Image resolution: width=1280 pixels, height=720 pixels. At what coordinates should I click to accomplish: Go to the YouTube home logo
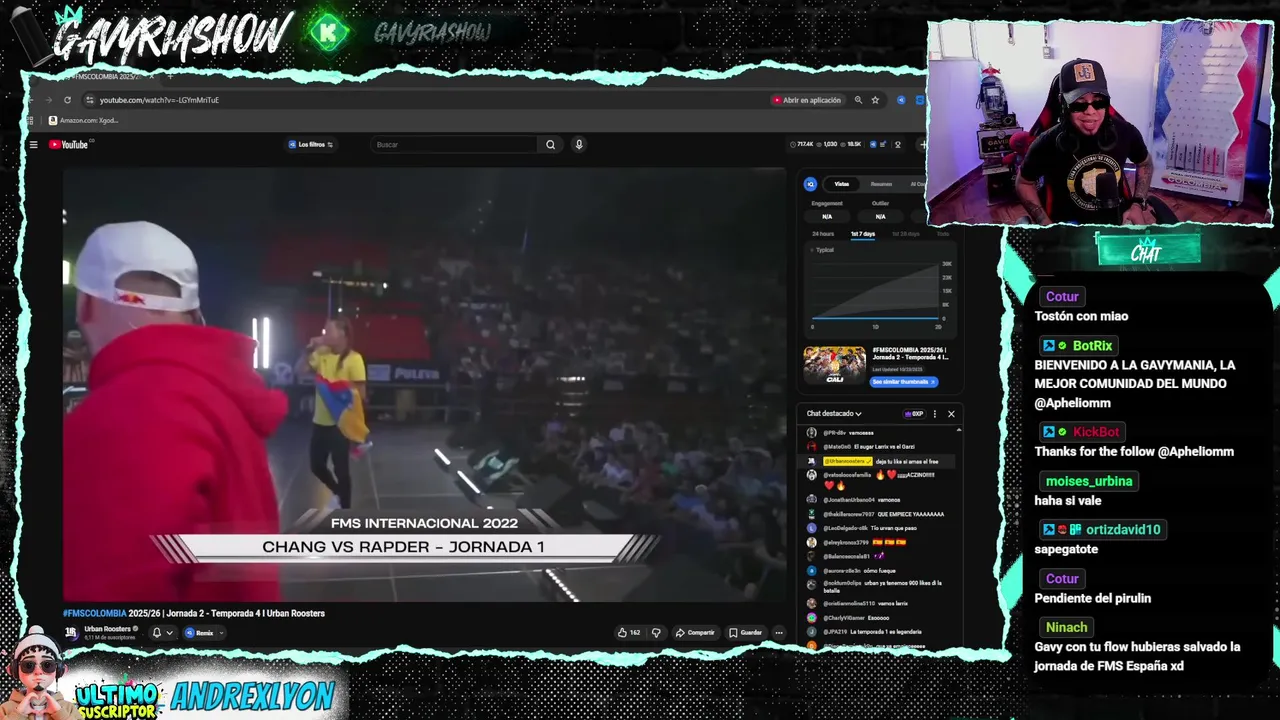(69, 145)
